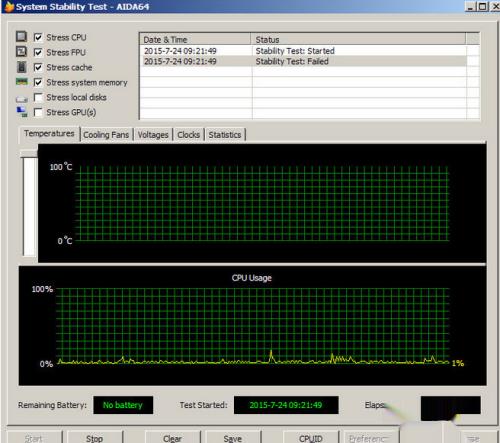The width and height of the screenshot is (500, 443).
Task: Click the Clear button
Action: pyautogui.click(x=172, y=438)
